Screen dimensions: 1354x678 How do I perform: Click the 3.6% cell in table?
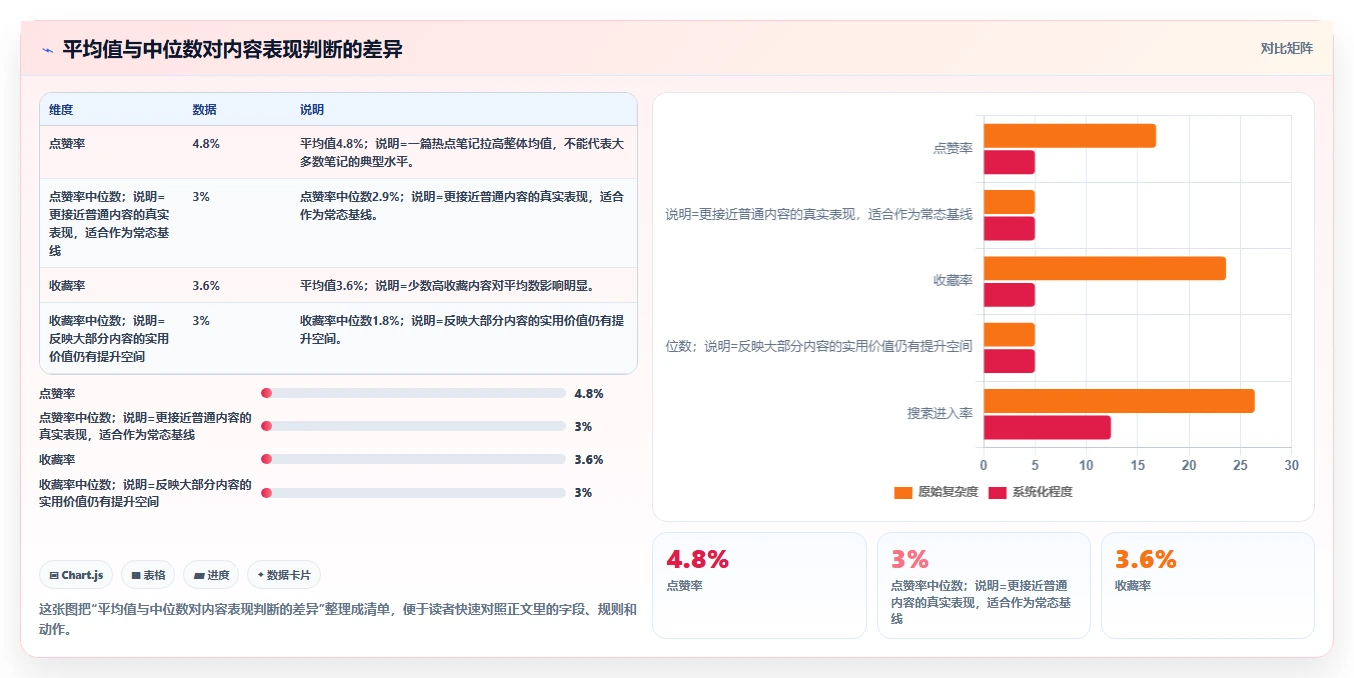[x=206, y=286]
